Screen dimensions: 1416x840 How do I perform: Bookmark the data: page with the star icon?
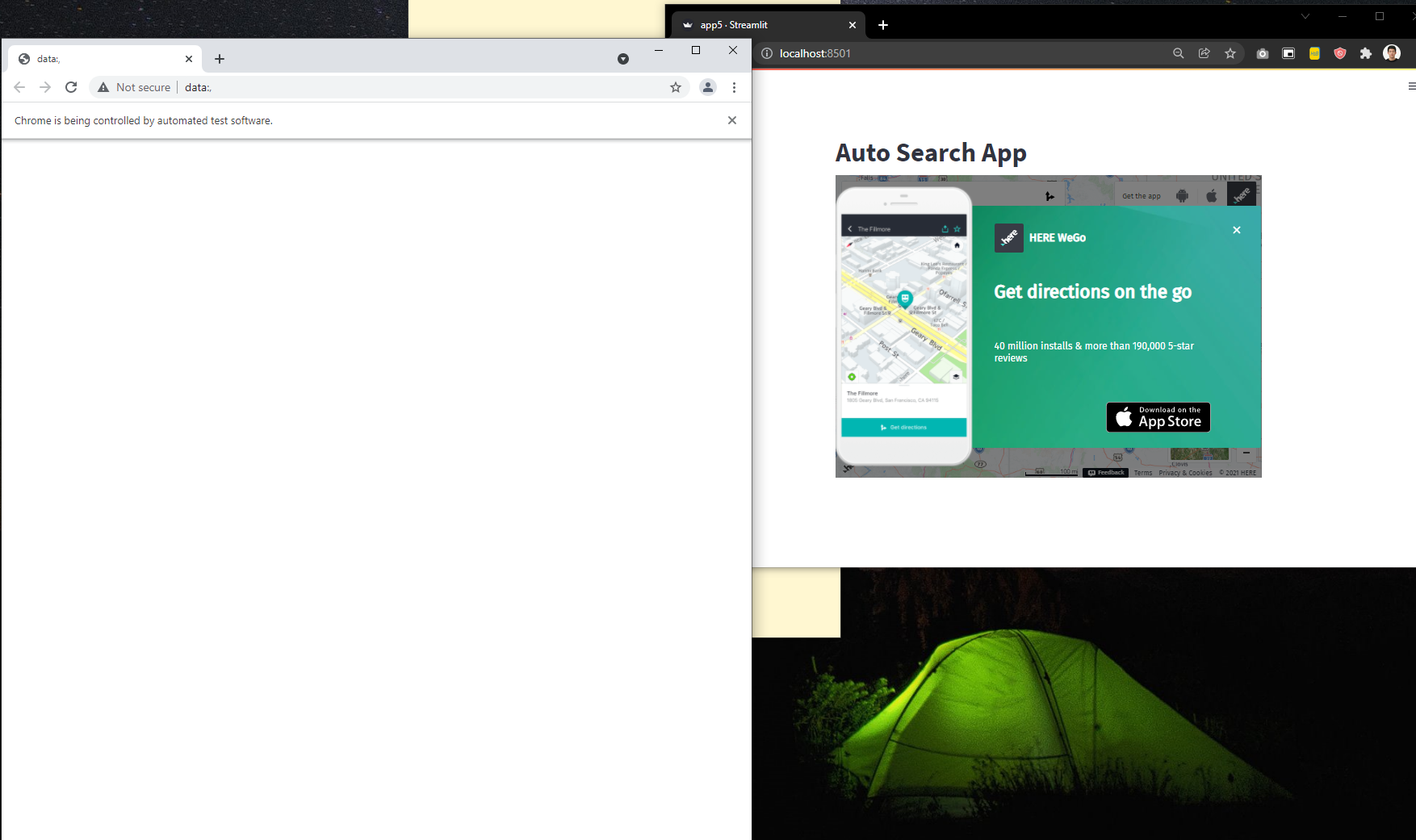coord(676,87)
